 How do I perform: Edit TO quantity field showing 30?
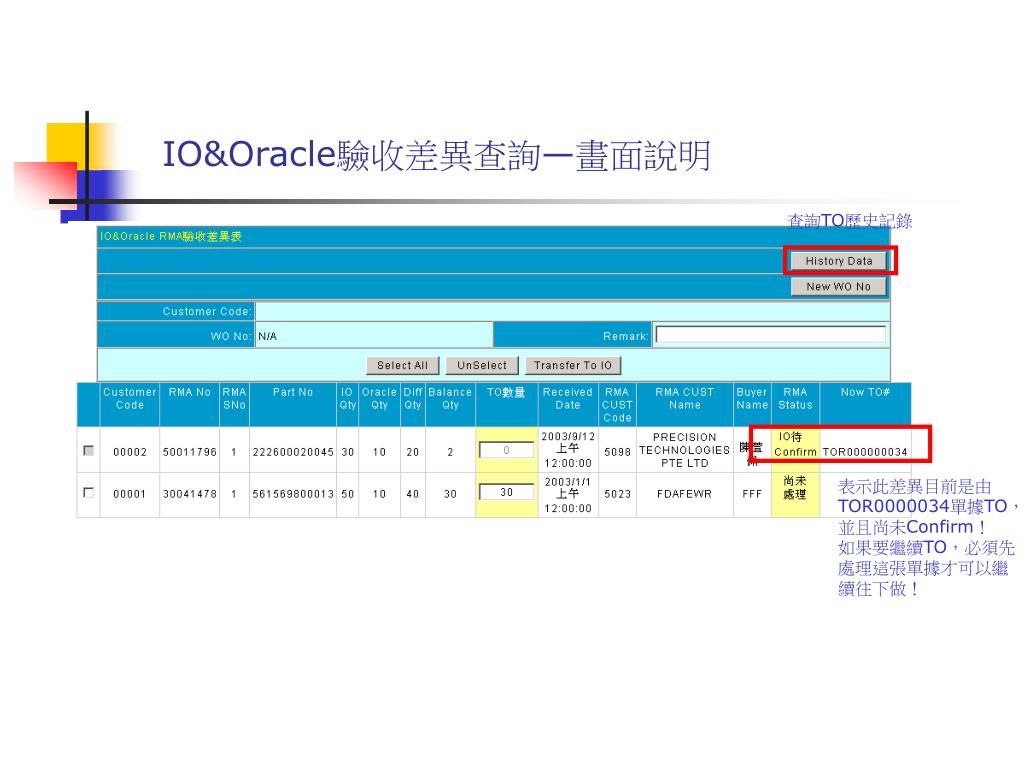507,492
